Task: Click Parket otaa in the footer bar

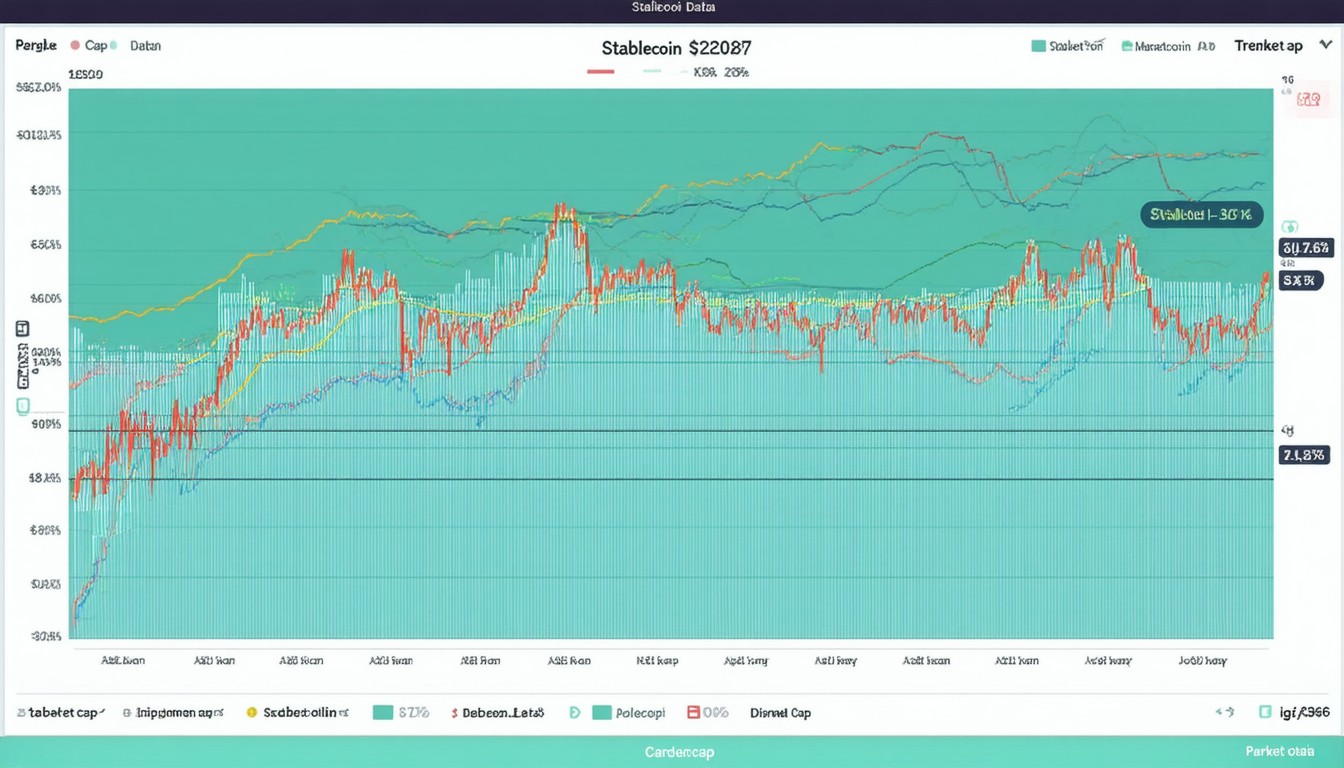Action: 1279,751
